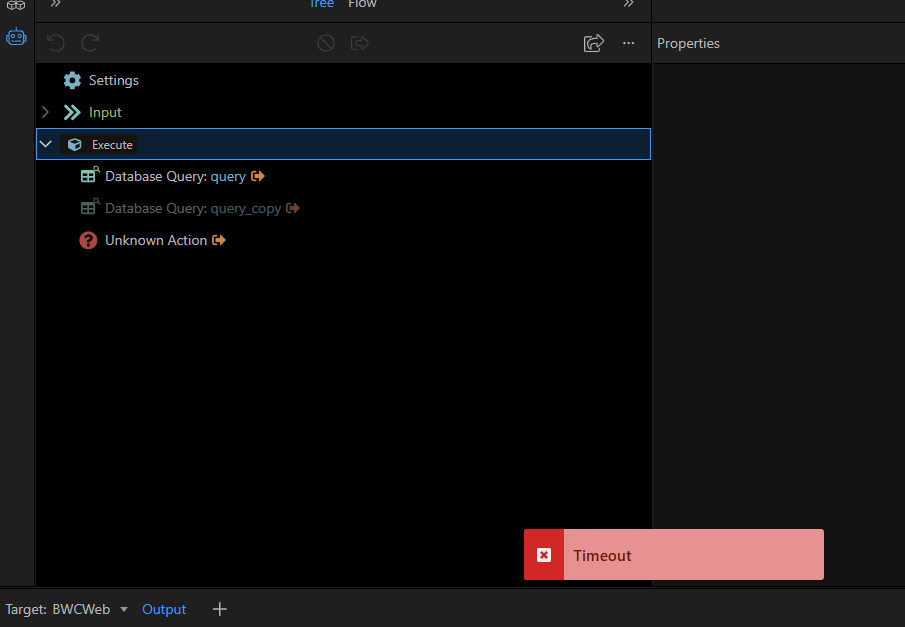Click the share/export icon in toolbar
Image resolution: width=905 pixels, height=627 pixels.
594,43
